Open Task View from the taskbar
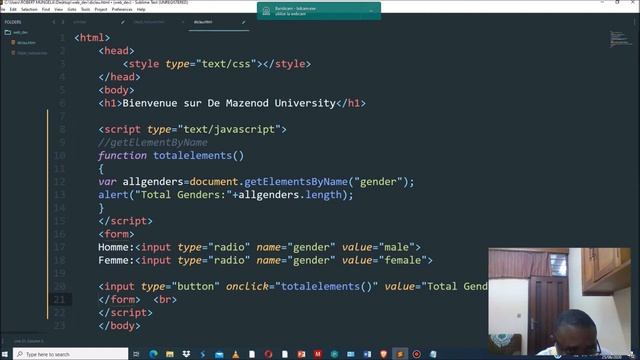 pos(136,354)
